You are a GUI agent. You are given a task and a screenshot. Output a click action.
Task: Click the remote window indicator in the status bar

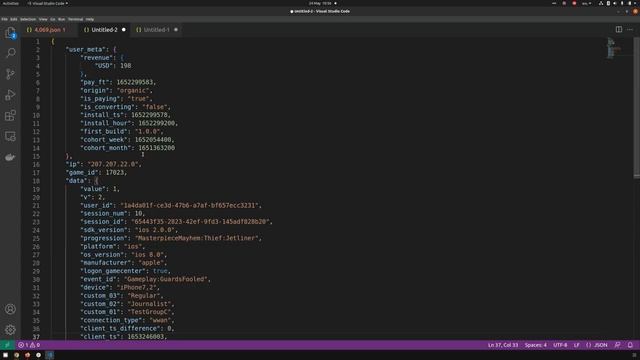point(7,345)
